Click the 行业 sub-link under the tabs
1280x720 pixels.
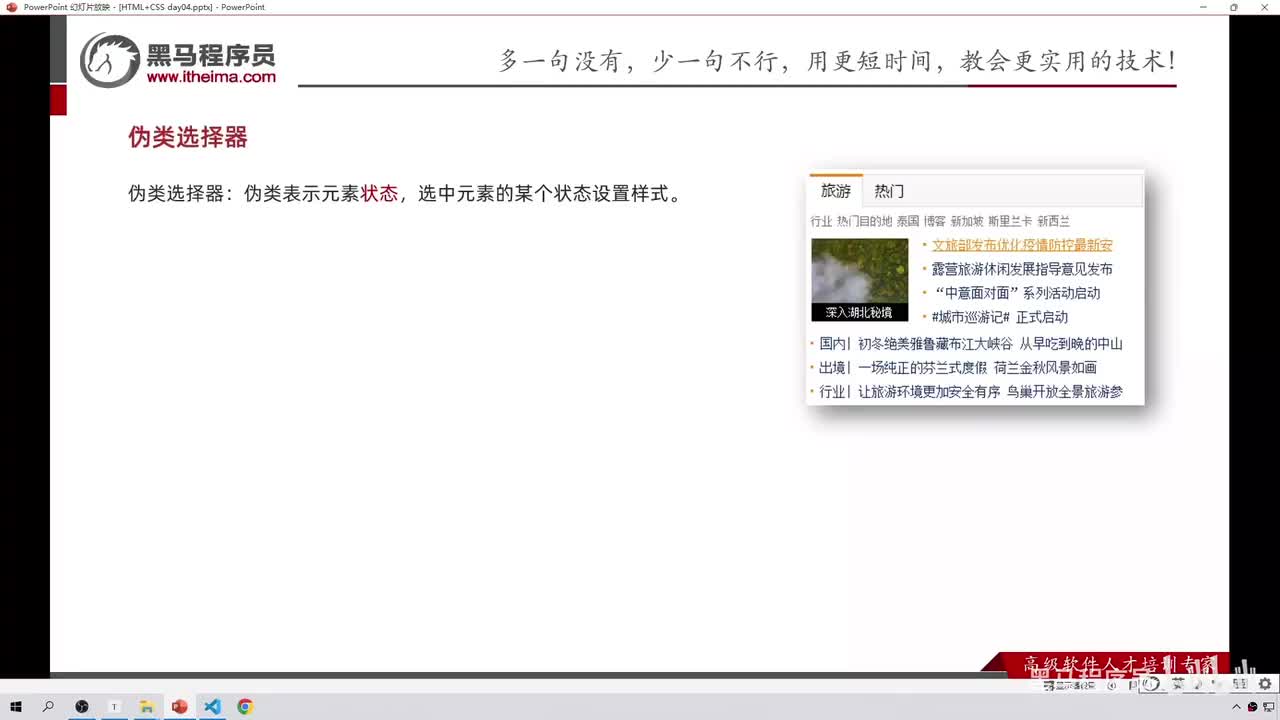pos(821,221)
